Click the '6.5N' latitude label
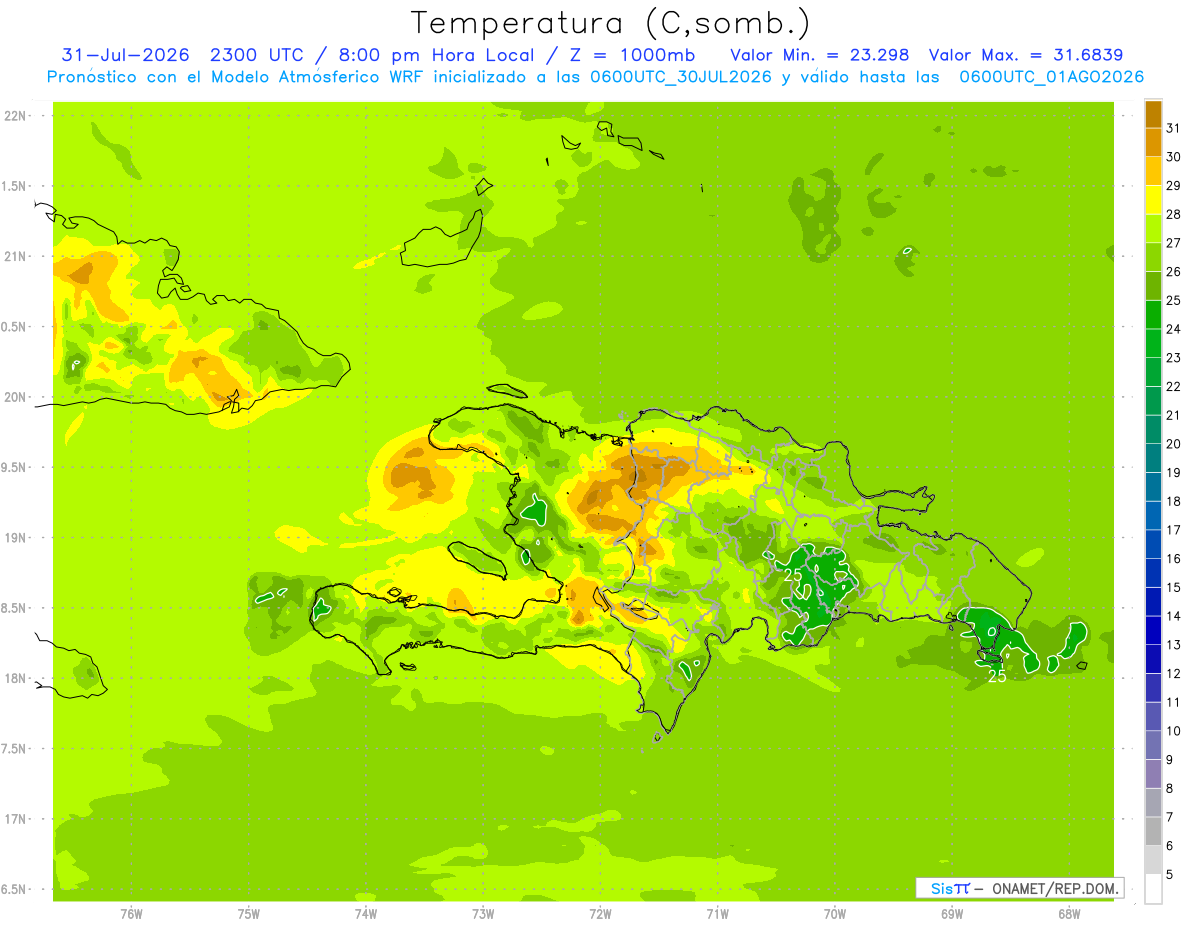Image resolution: width=1200 pixels, height=927 pixels. pyautogui.click(x=13, y=889)
